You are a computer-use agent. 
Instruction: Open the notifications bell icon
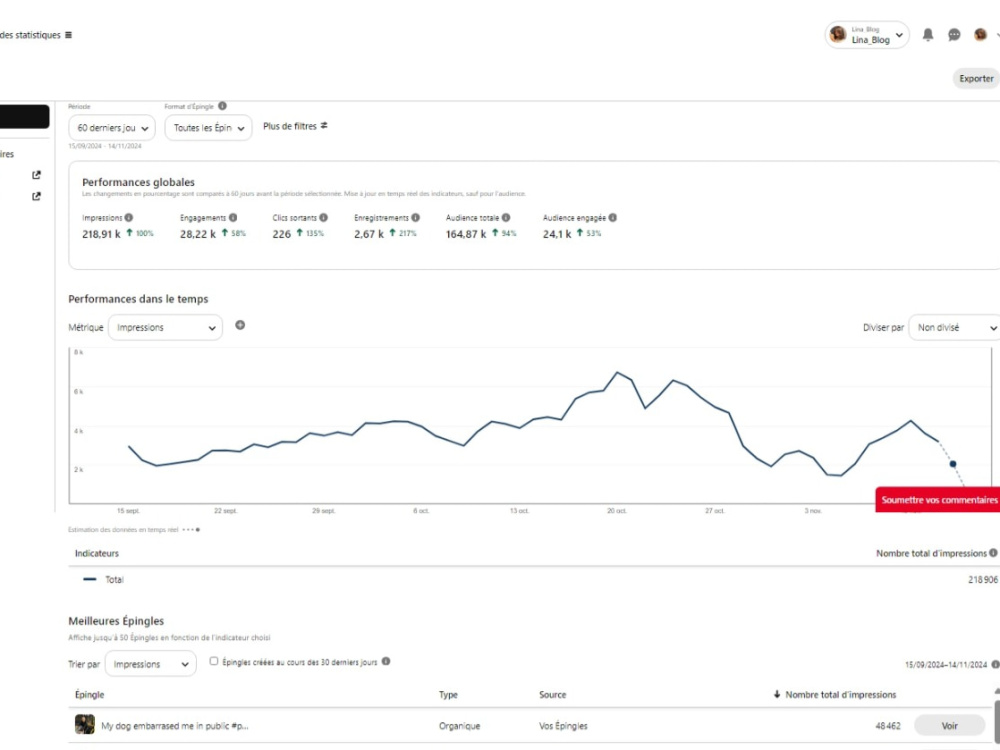click(x=928, y=35)
